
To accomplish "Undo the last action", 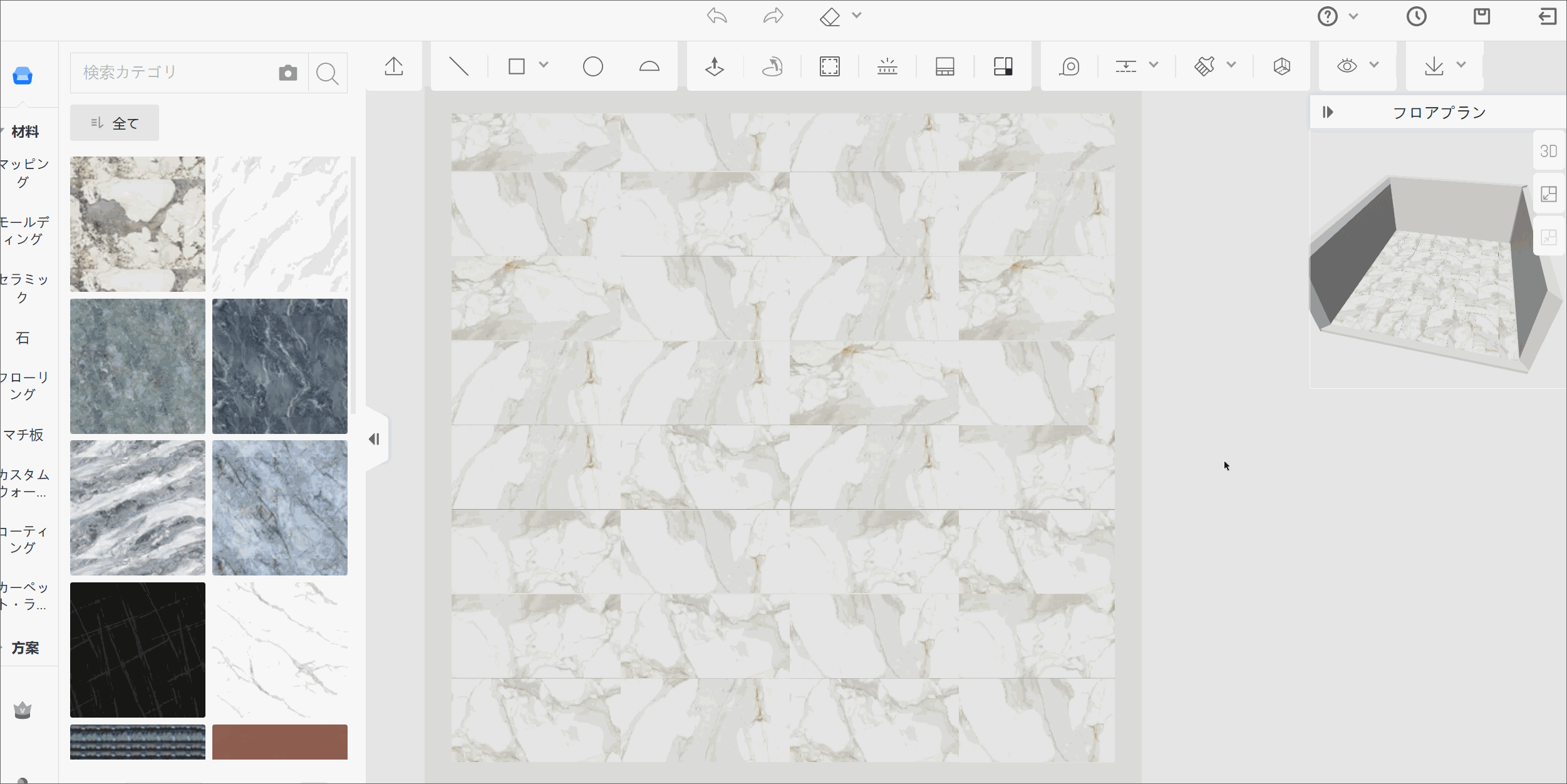I will click(x=717, y=16).
